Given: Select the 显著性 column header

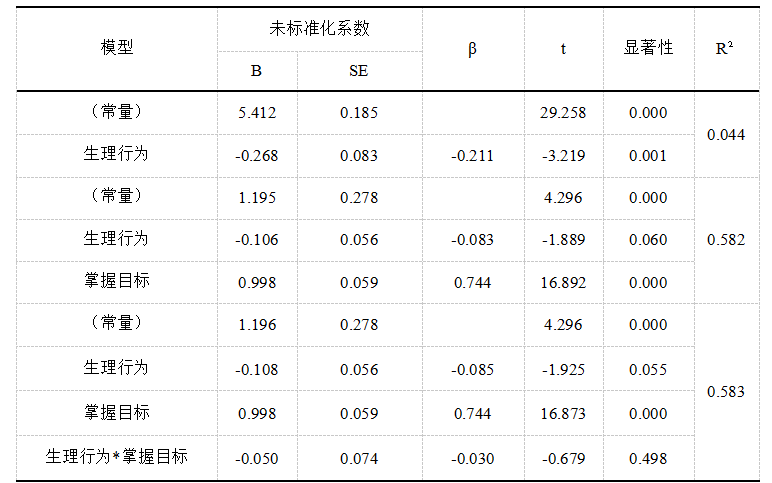Looking at the screenshot, I should pos(648,48).
